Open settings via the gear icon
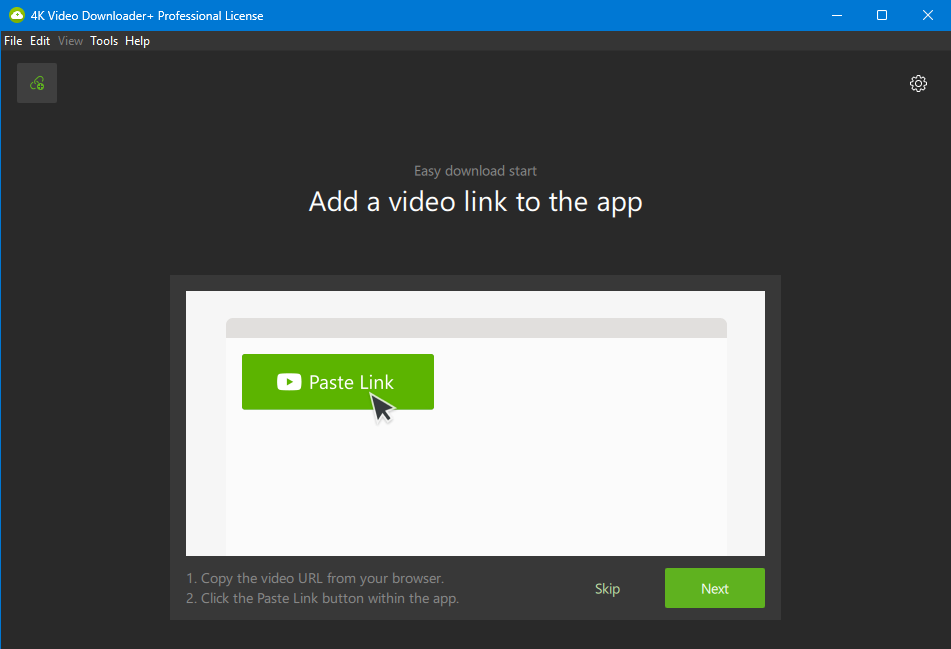This screenshot has width=951, height=649. (x=918, y=84)
